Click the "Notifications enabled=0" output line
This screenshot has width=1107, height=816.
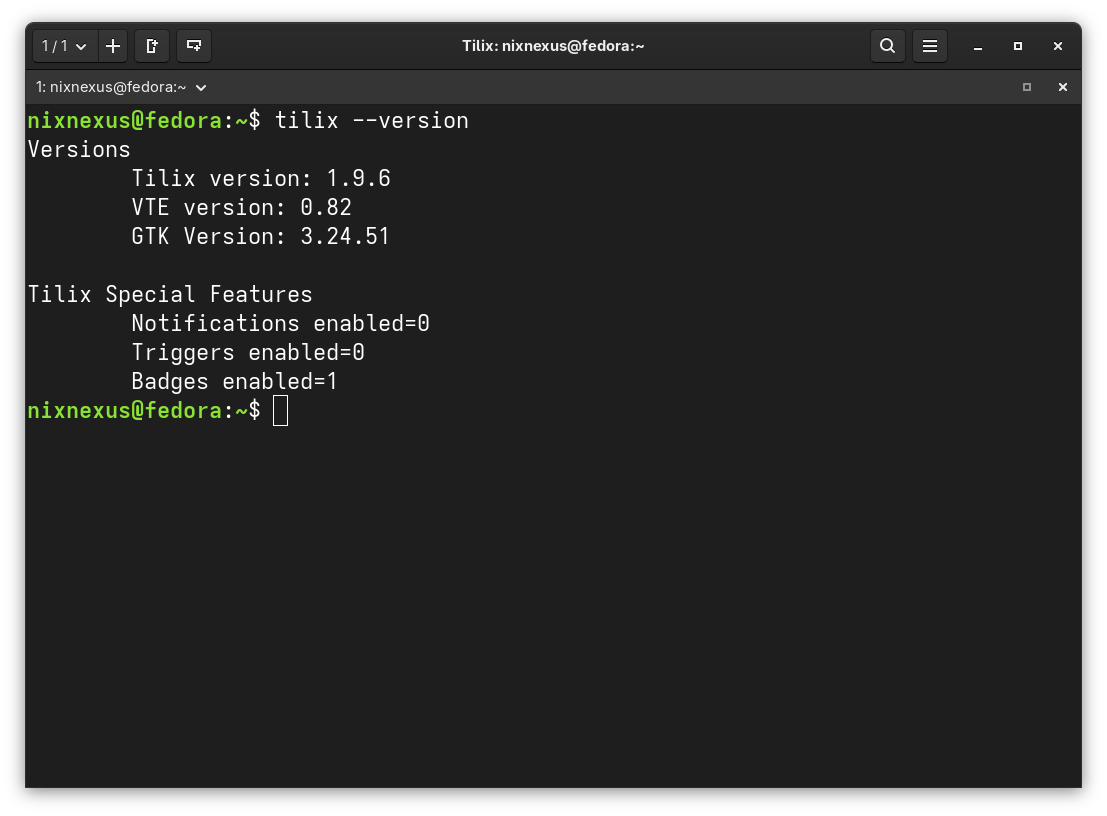pos(280,323)
